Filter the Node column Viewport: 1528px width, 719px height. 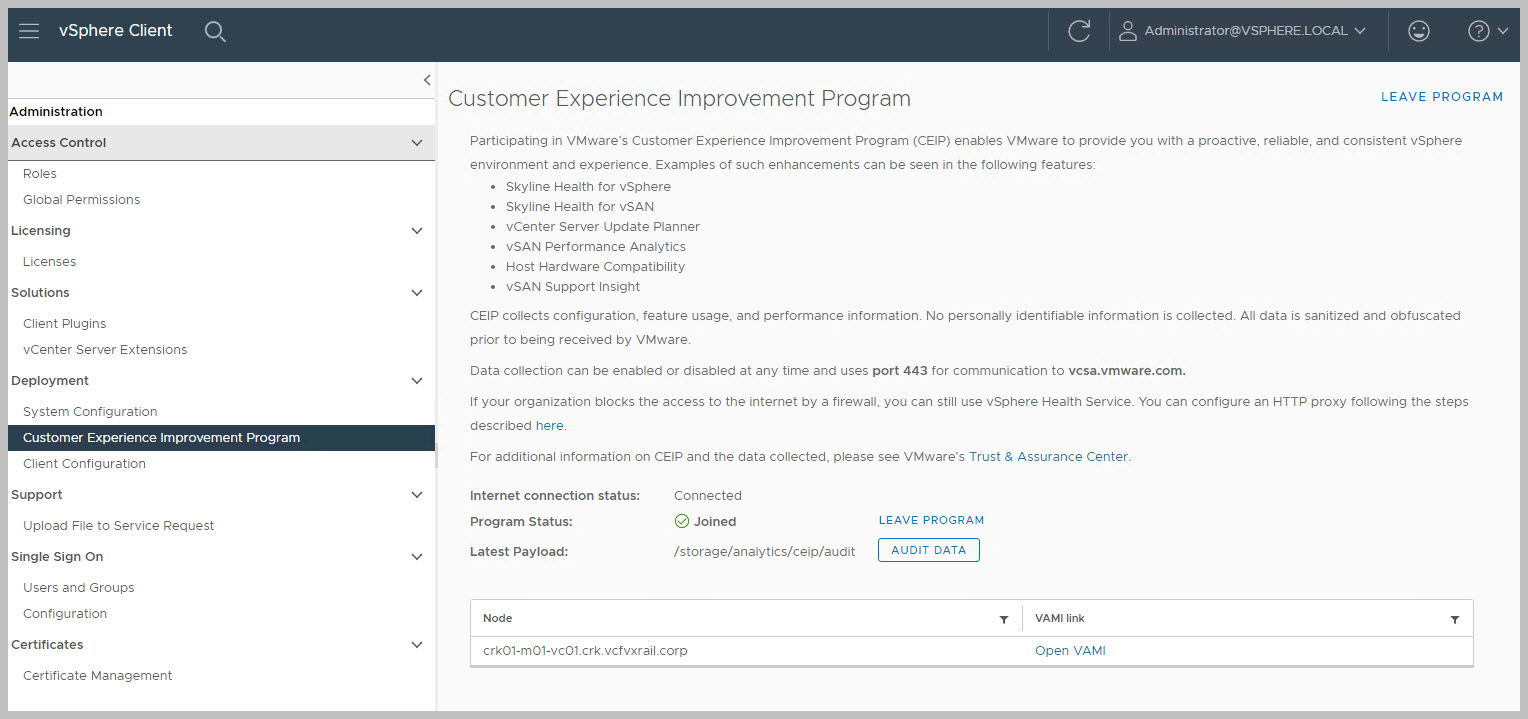click(1004, 619)
